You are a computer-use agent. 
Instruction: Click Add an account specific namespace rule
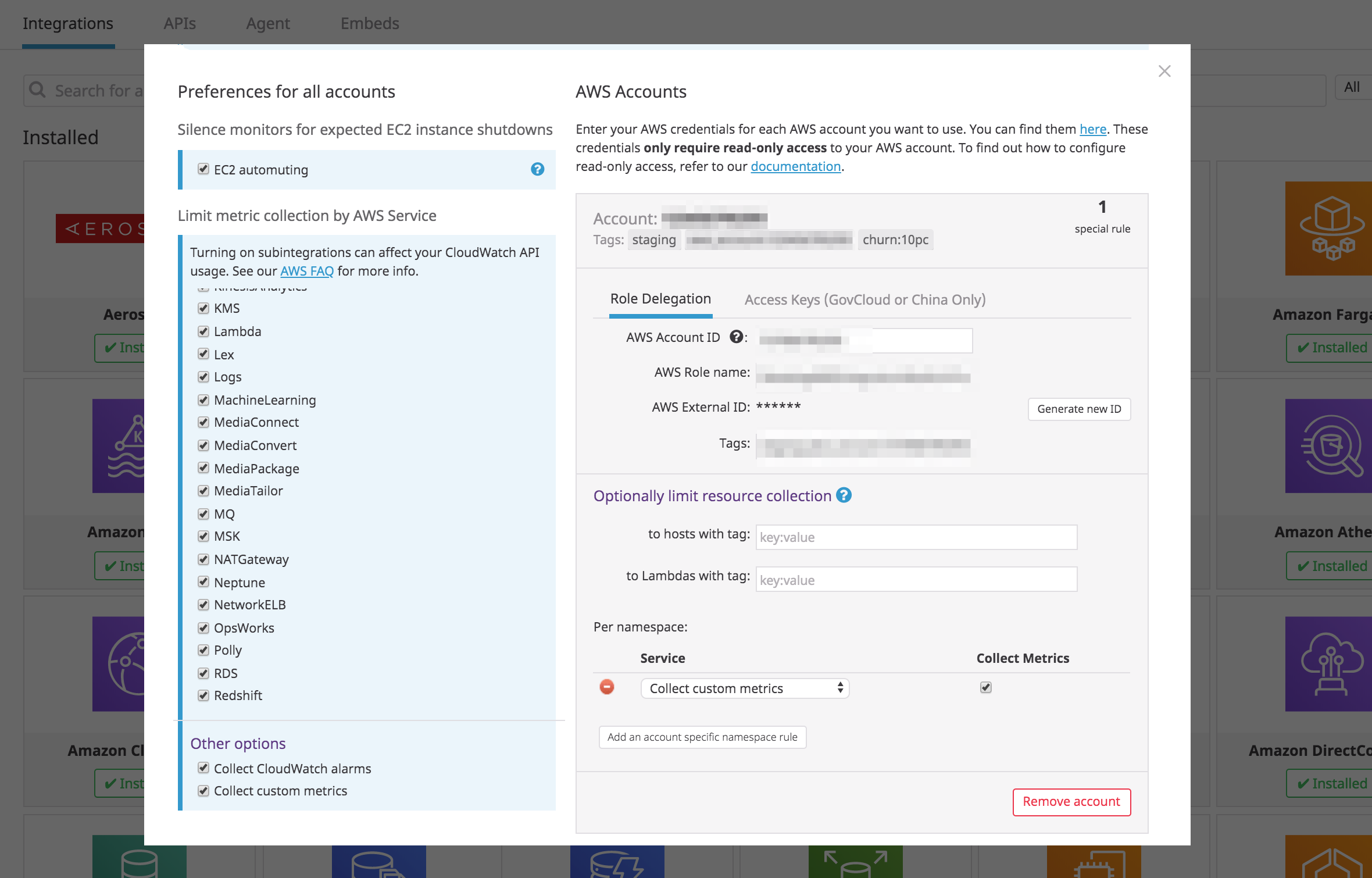pyautogui.click(x=702, y=737)
